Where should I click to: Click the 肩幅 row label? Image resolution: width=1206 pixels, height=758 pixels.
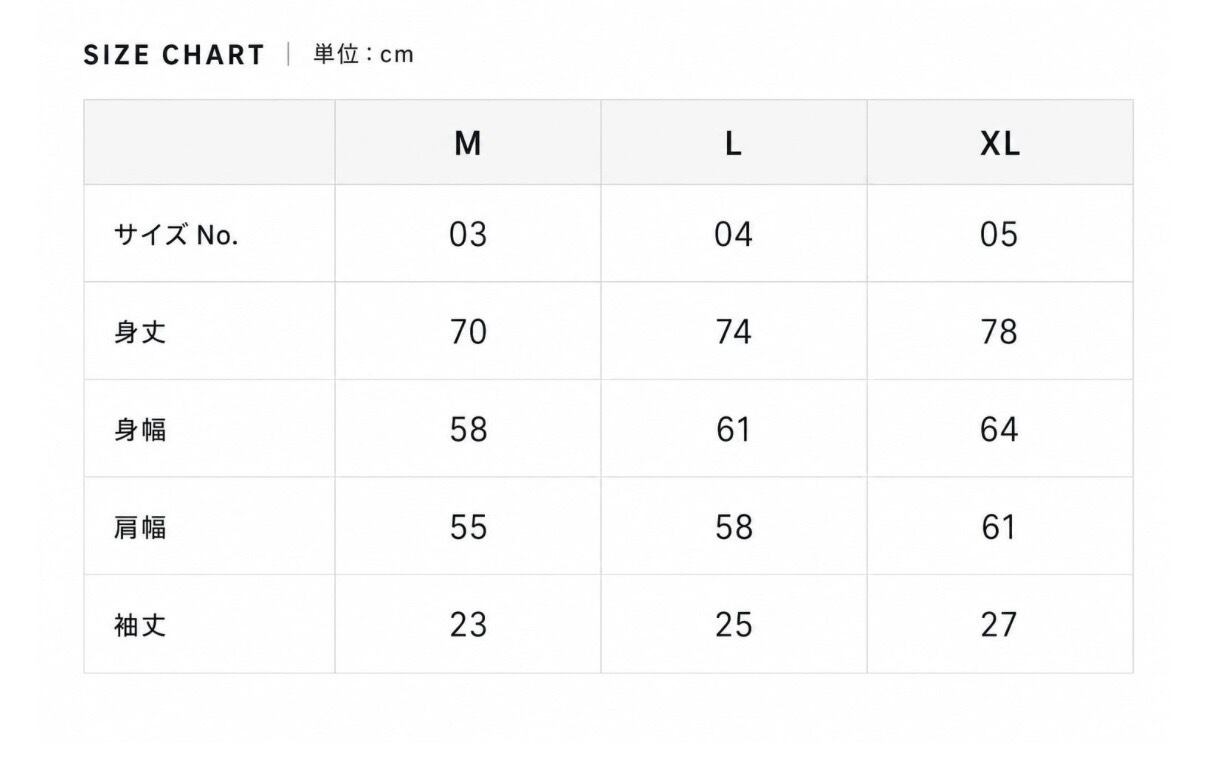tap(140, 527)
